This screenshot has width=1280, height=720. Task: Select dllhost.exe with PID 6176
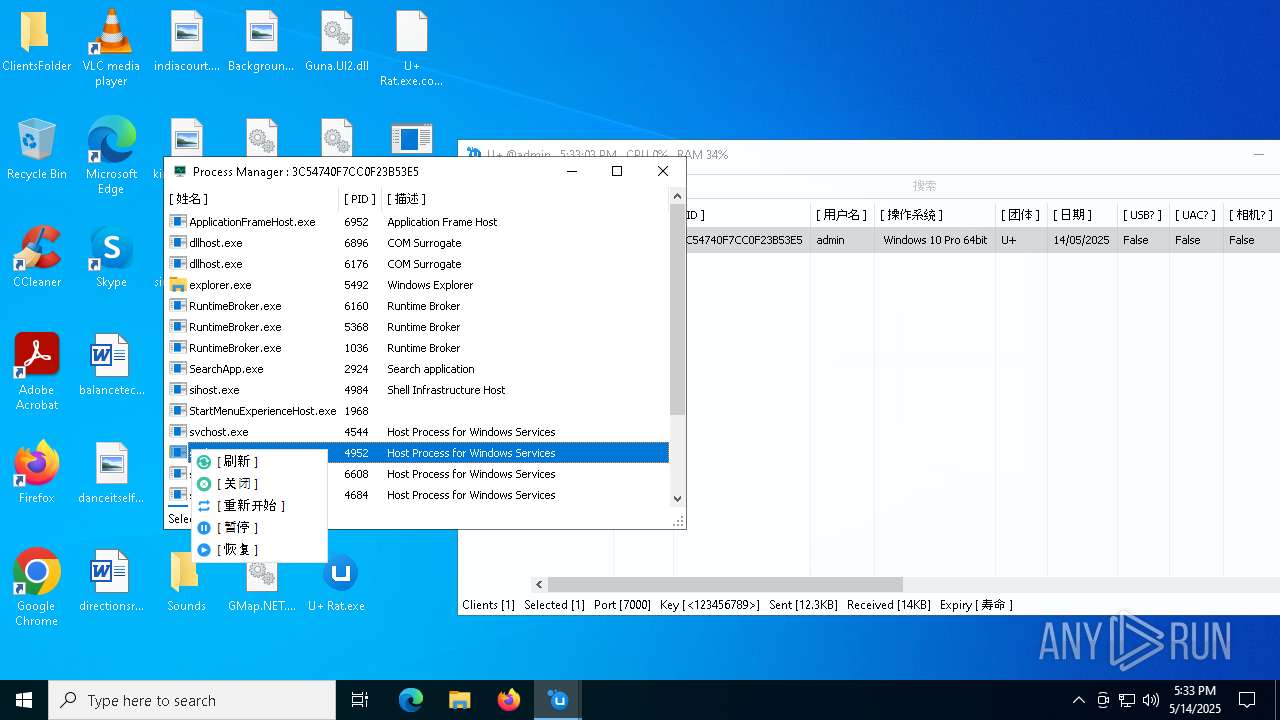point(418,264)
